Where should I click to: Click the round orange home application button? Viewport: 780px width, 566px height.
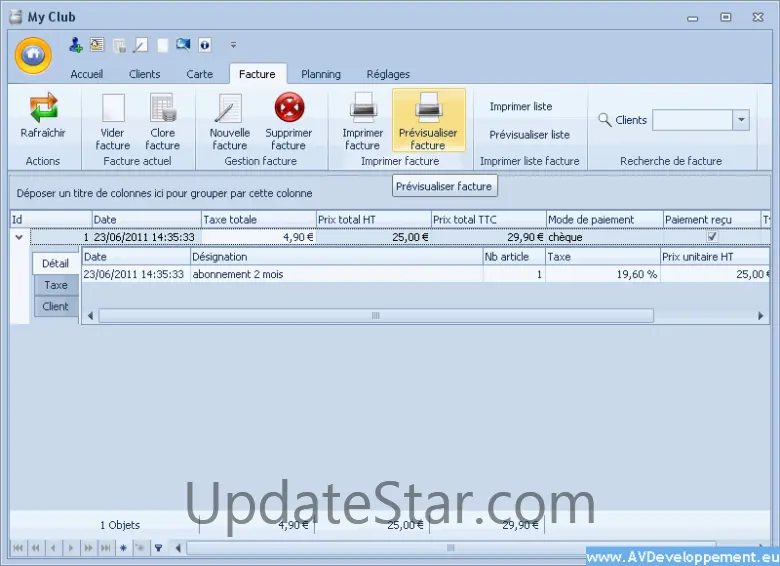pos(33,54)
